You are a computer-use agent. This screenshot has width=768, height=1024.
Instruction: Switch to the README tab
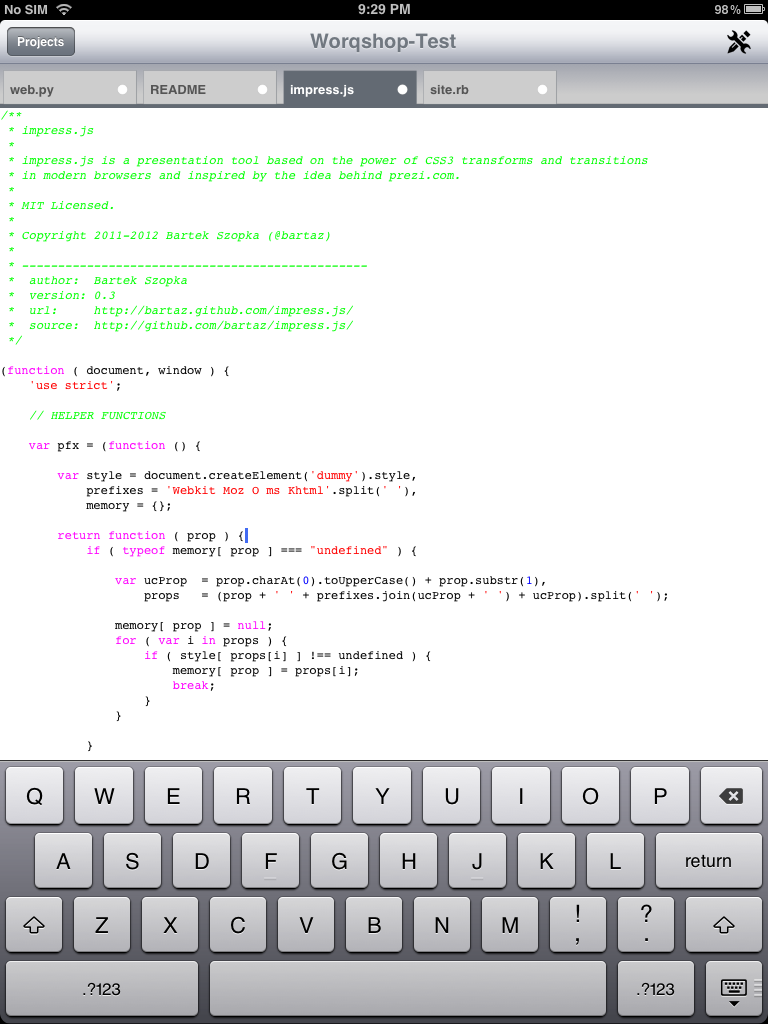click(208, 89)
